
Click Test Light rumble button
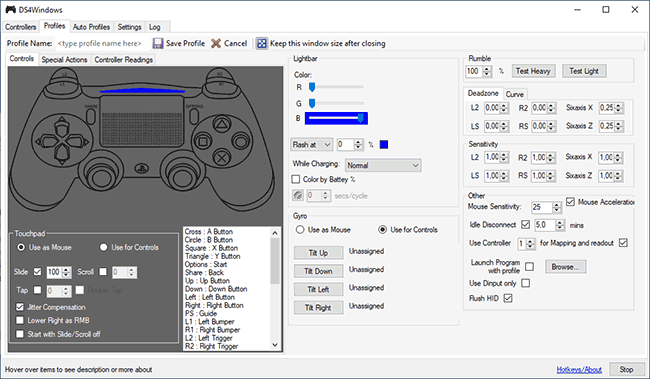point(584,71)
